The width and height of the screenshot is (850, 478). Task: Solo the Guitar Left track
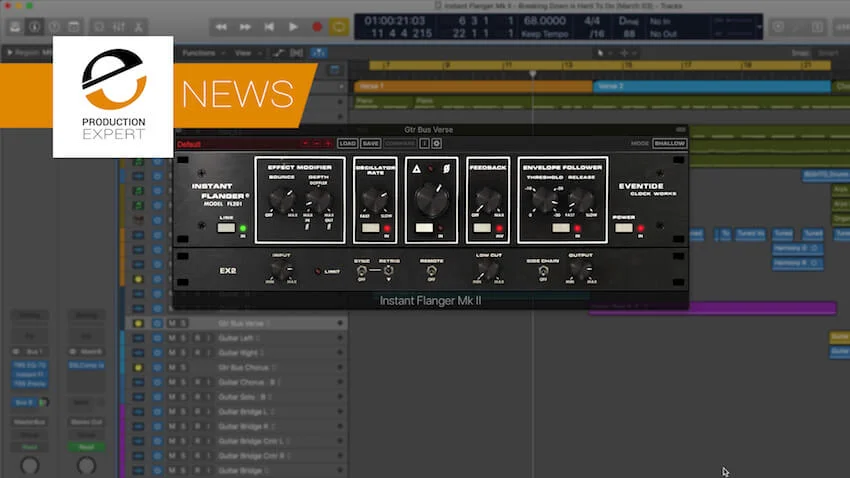[x=184, y=338]
